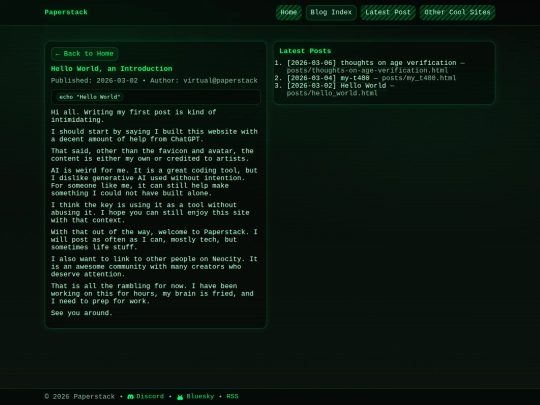Click the paragraph starting I think the key
This screenshot has width=540, height=405.
point(150,212)
